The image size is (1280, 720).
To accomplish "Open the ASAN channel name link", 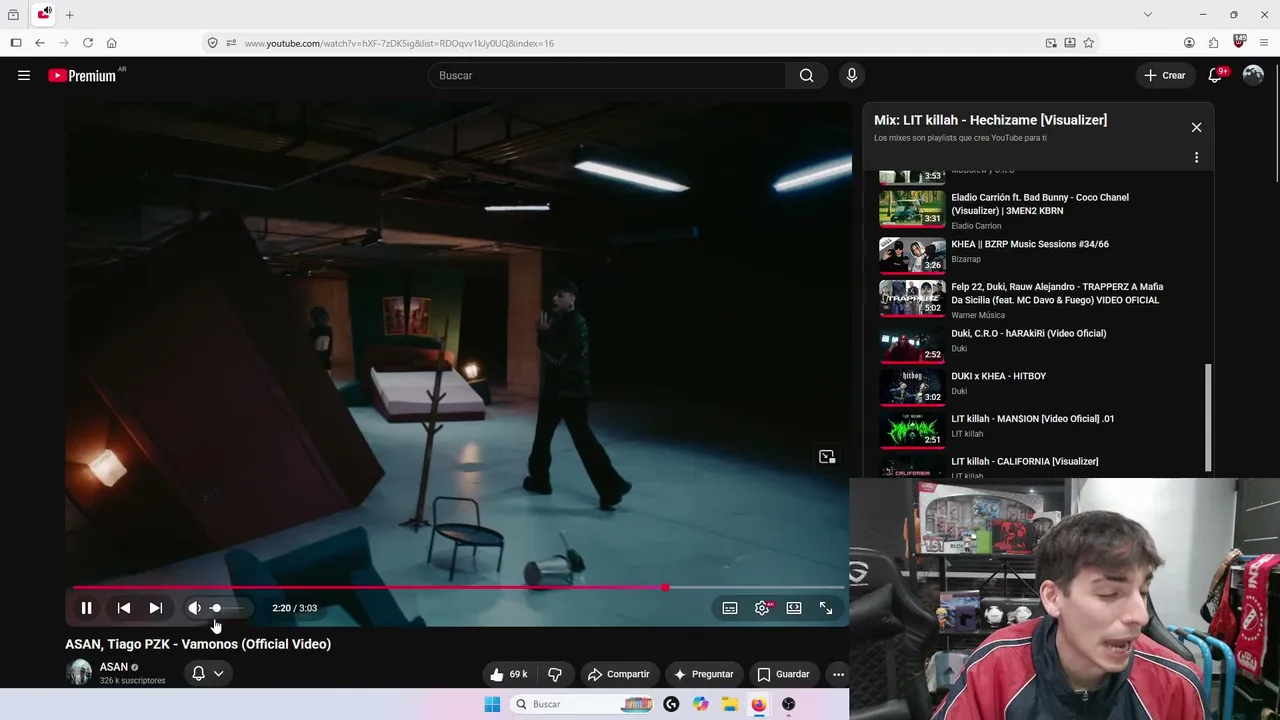I will click(114, 667).
